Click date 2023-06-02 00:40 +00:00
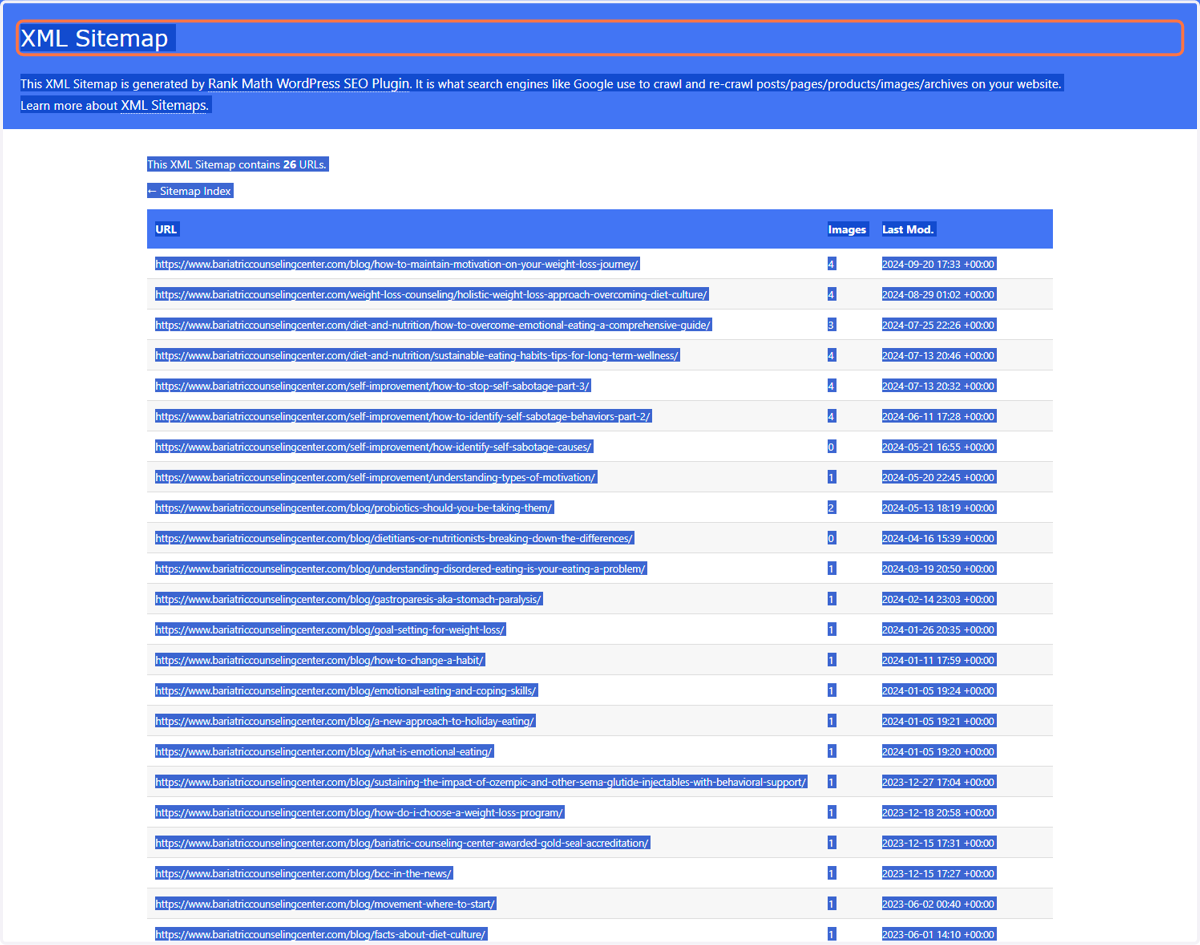This screenshot has height=945, width=1200. tap(938, 904)
